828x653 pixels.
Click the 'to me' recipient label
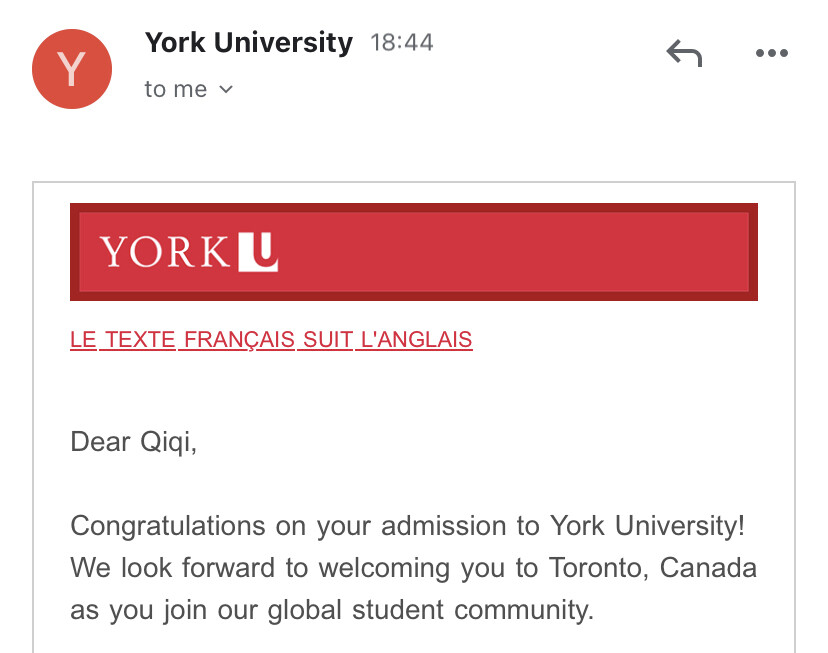point(175,89)
